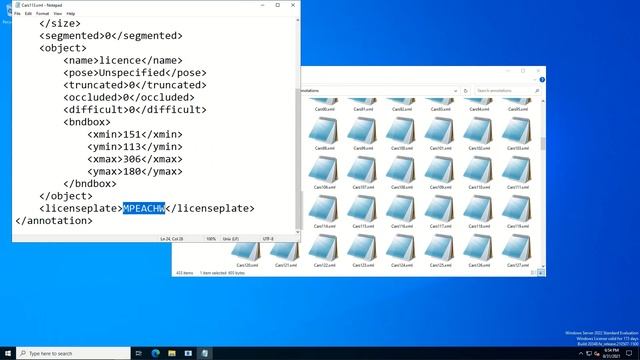Select the Cars120.xml file icon

[246, 252]
